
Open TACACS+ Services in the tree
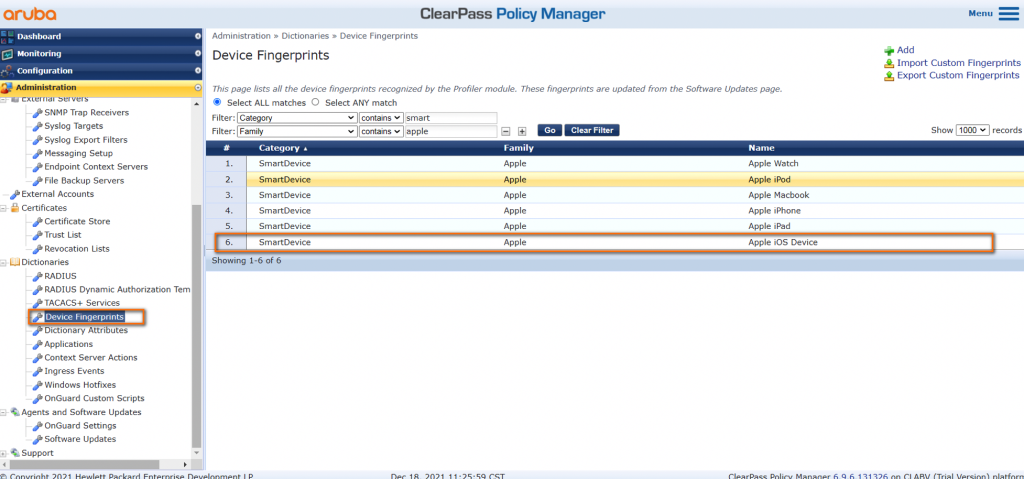(x=82, y=303)
